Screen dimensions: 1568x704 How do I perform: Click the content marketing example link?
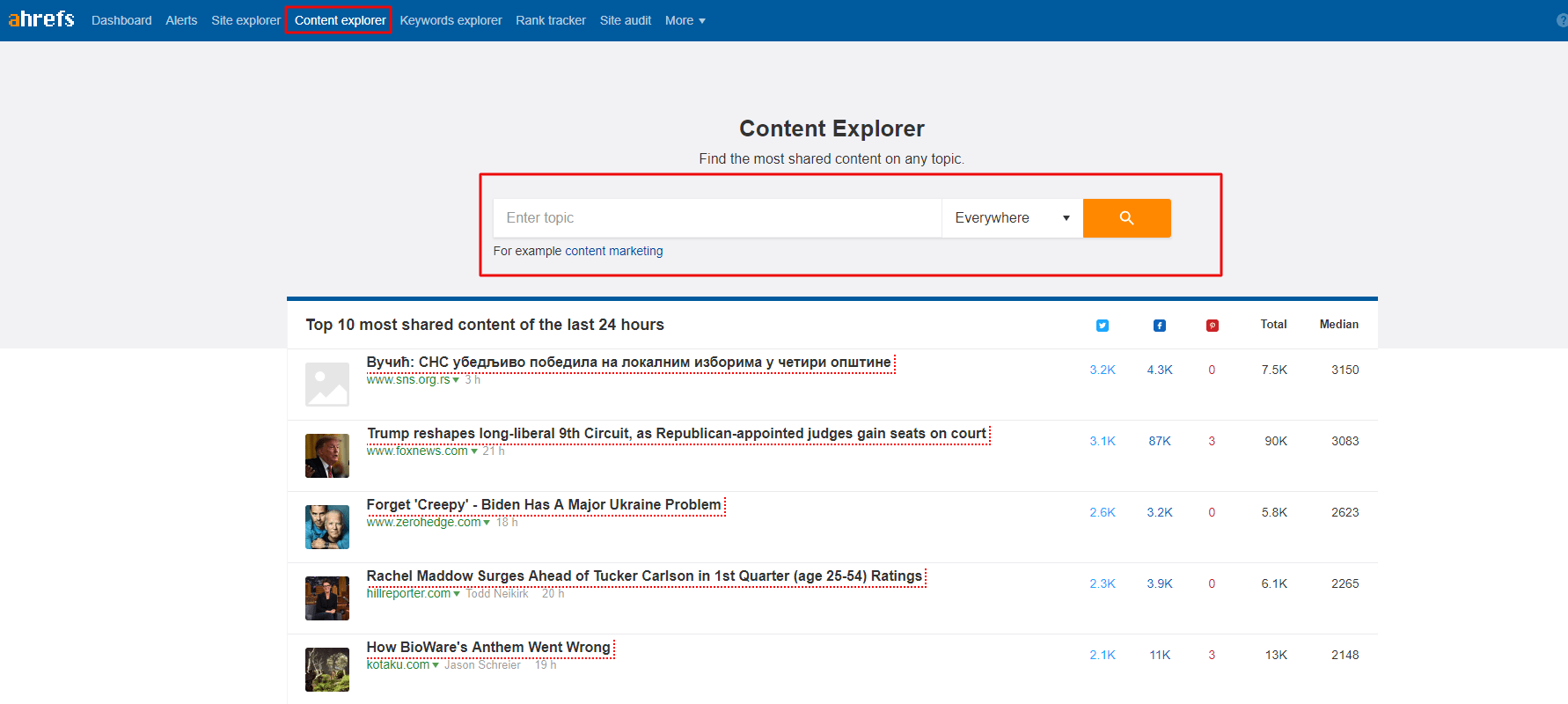[x=614, y=251]
